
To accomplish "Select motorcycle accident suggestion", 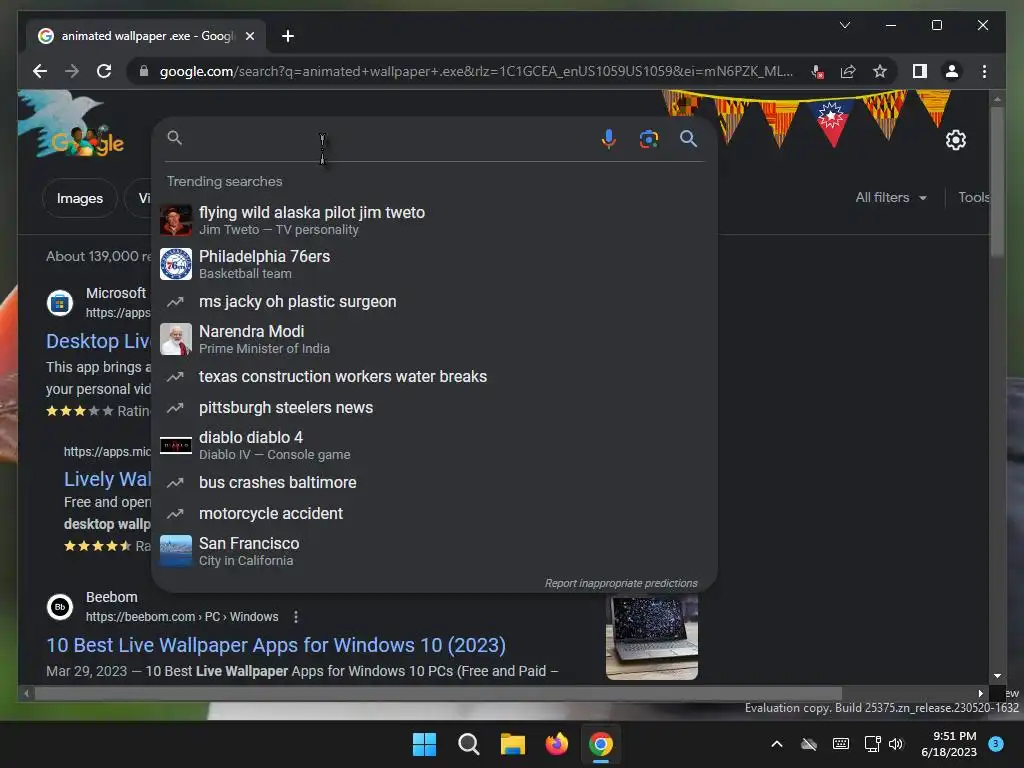I will pyautogui.click(x=434, y=514).
